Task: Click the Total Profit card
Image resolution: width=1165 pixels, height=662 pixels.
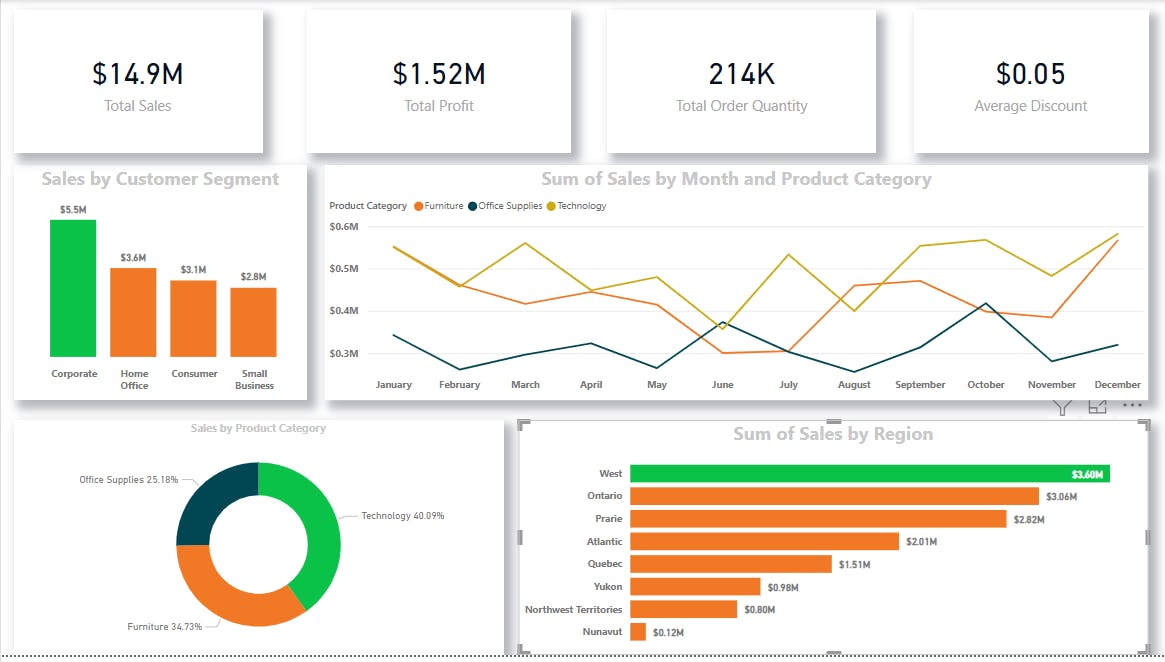Action: [x=439, y=80]
